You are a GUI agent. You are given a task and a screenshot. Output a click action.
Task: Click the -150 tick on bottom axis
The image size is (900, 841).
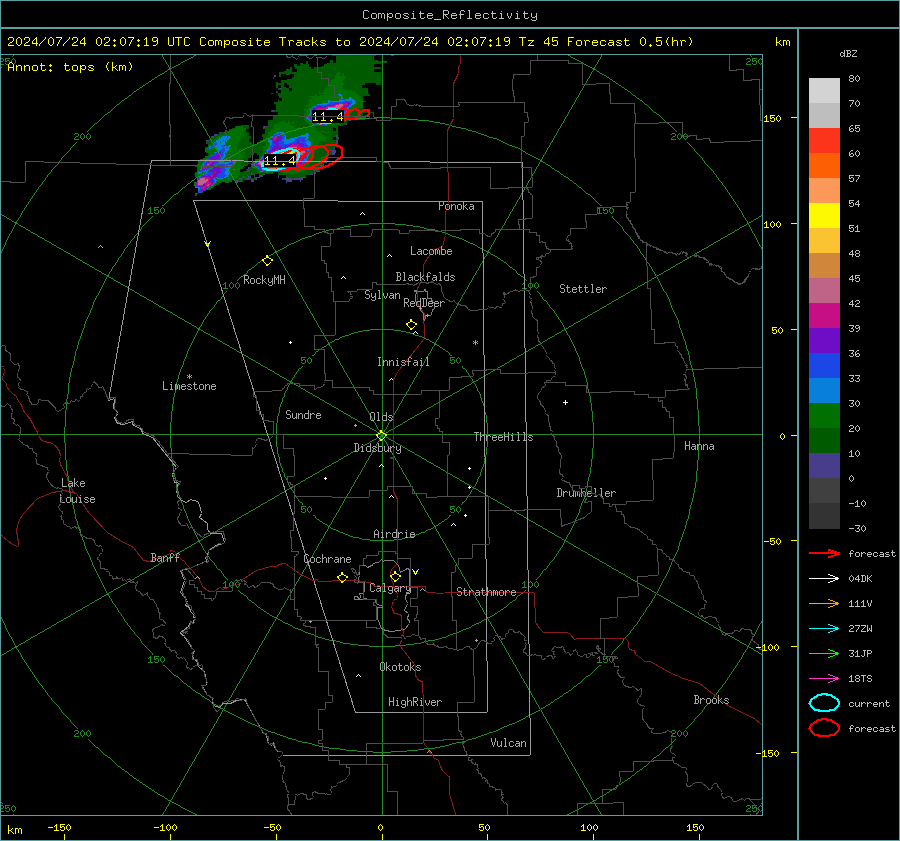[x=59, y=827]
